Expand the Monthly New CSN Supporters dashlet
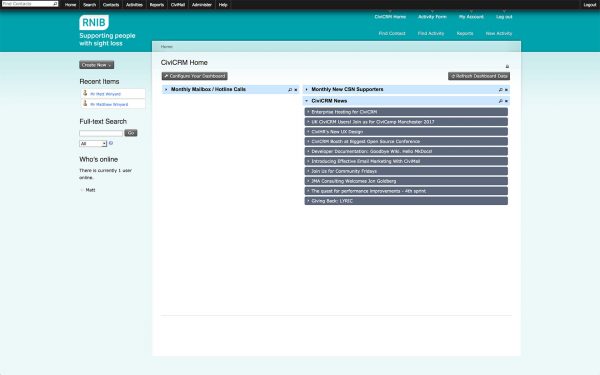600x375 pixels. coord(307,90)
